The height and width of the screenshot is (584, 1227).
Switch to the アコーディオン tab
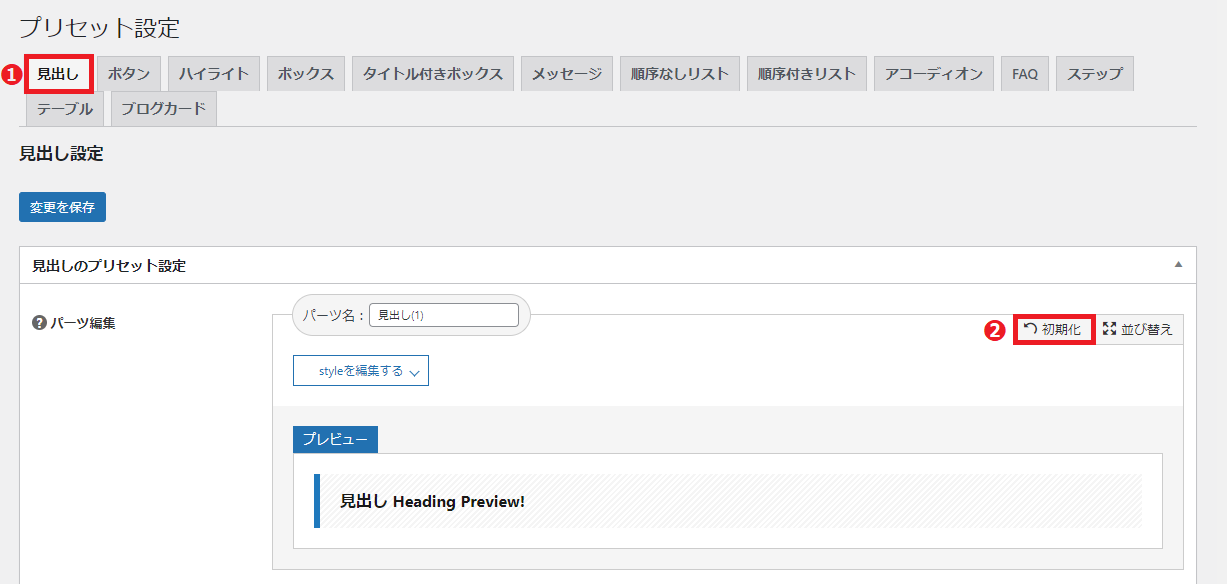click(934, 74)
